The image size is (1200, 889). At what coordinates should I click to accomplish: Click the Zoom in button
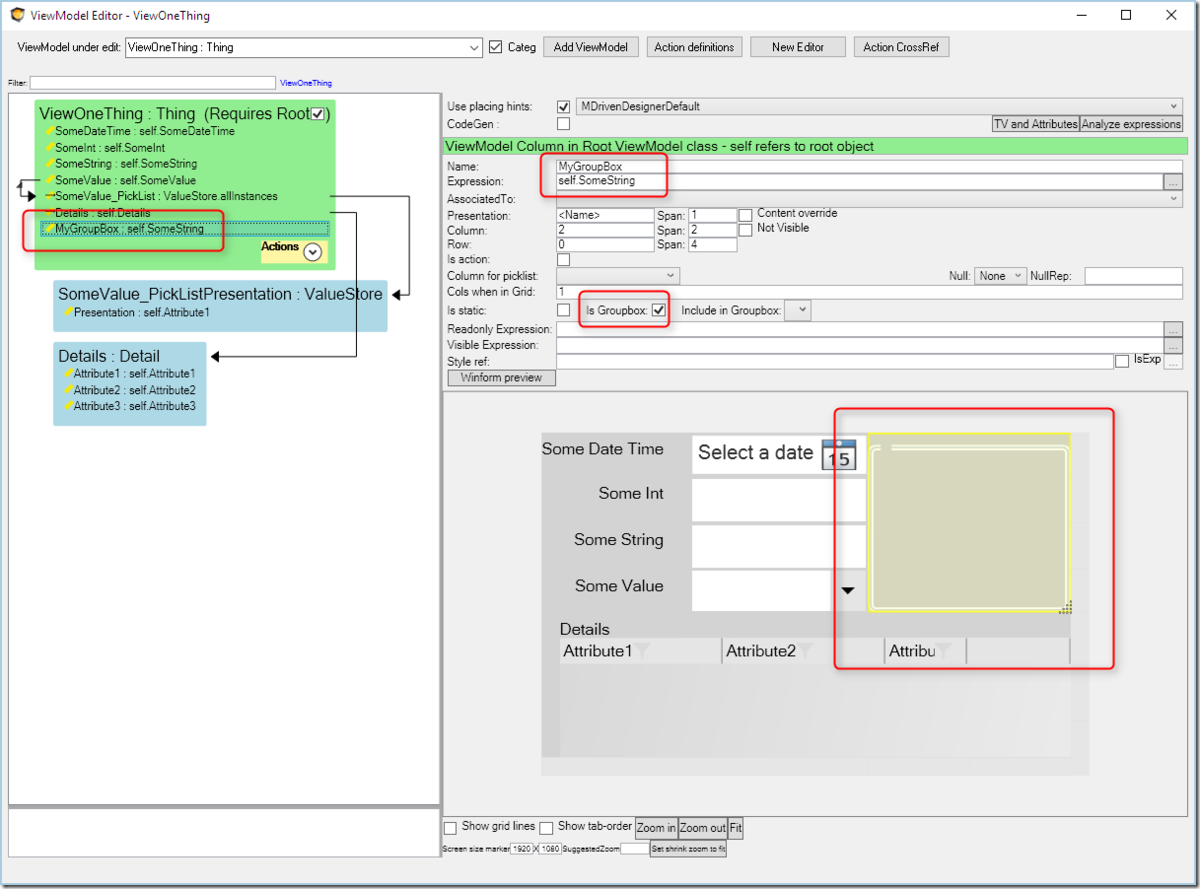coord(656,828)
